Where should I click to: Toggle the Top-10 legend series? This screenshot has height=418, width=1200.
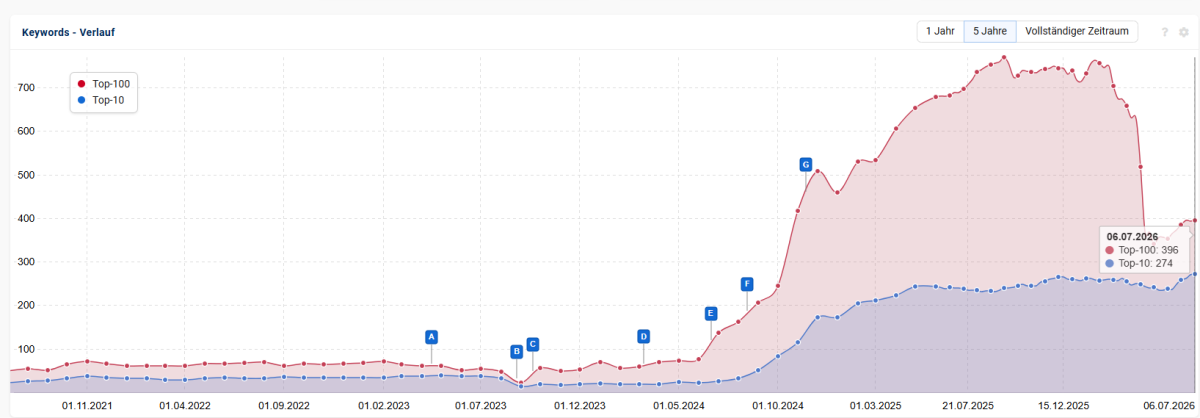[100, 100]
